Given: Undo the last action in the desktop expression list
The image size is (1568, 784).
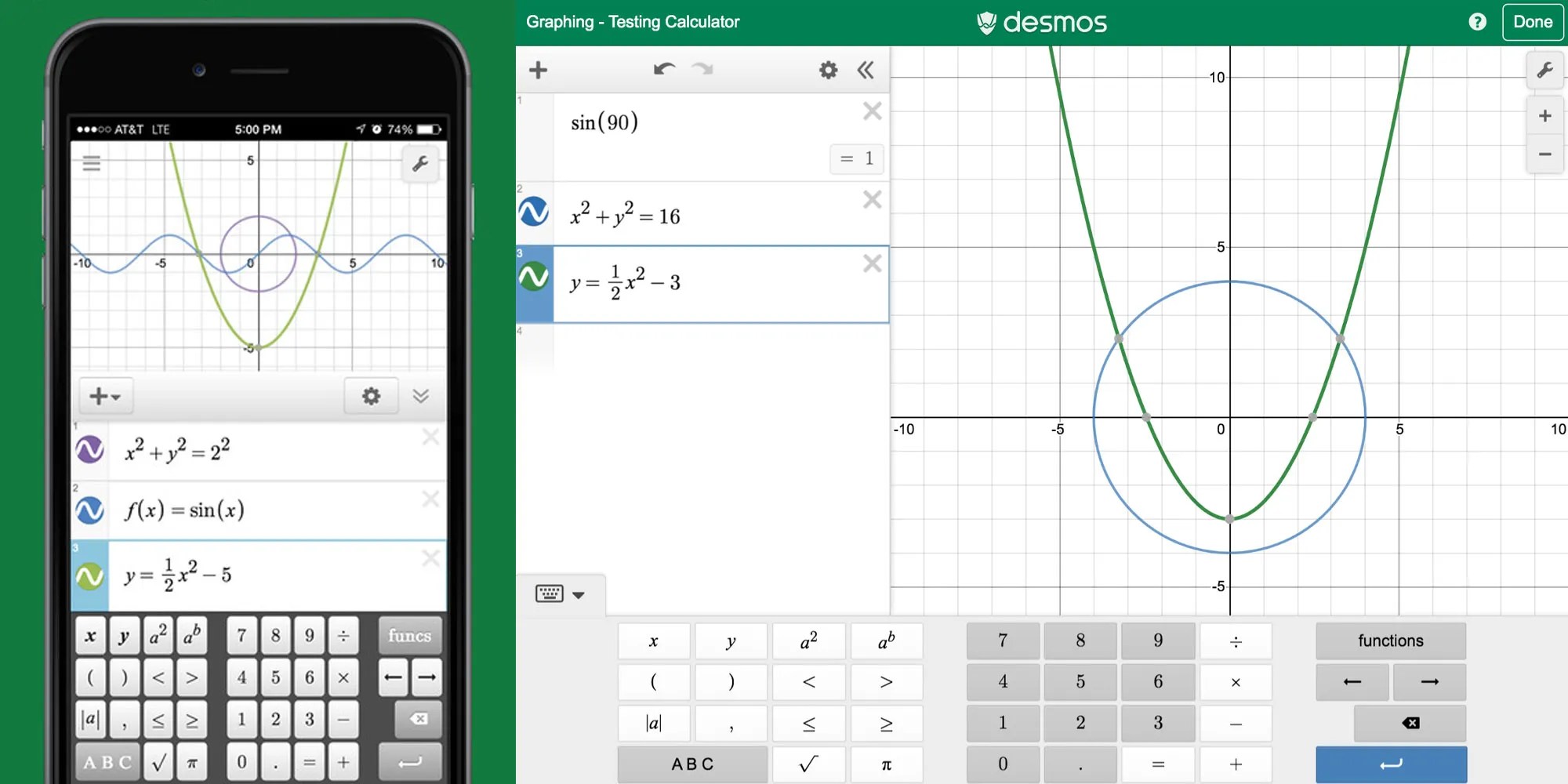Looking at the screenshot, I should coord(664,69).
